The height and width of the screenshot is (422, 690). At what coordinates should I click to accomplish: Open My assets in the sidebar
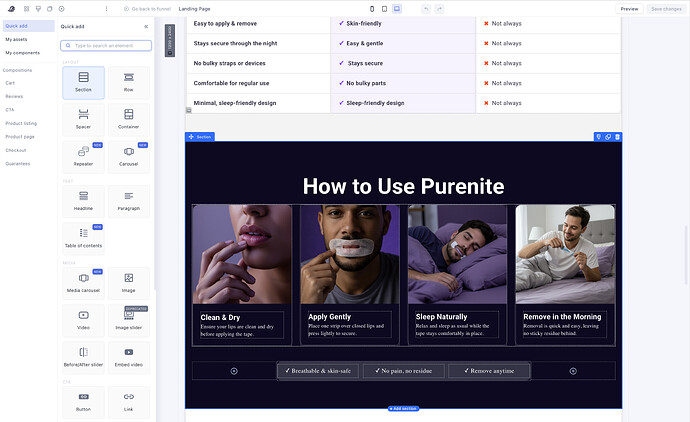[x=16, y=40]
